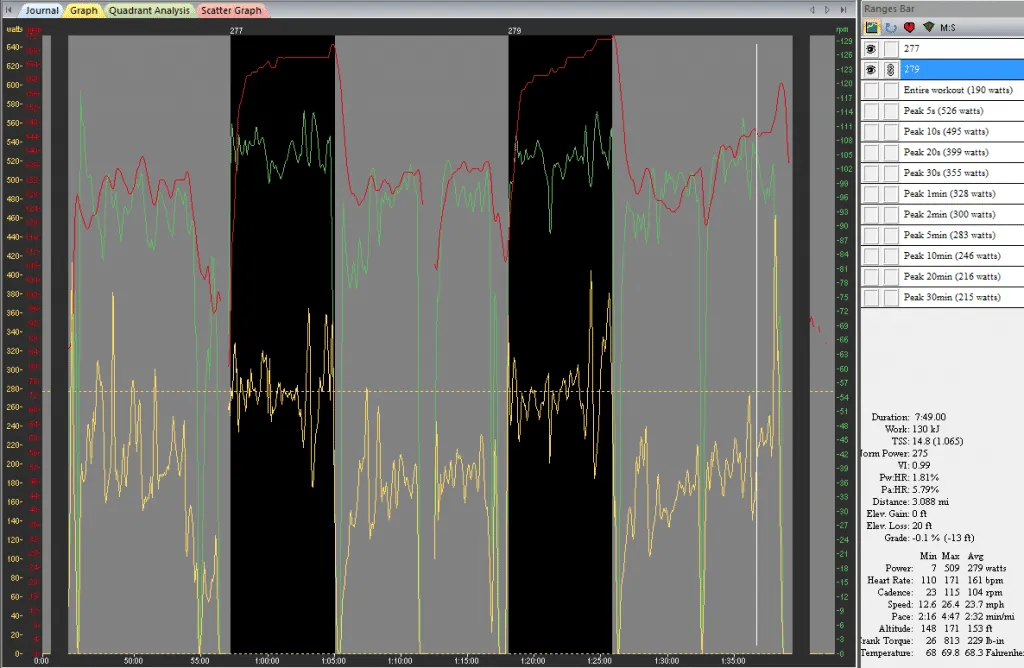
Task: Select 'Peak 1min (328 watts)' range
Action: point(962,194)
